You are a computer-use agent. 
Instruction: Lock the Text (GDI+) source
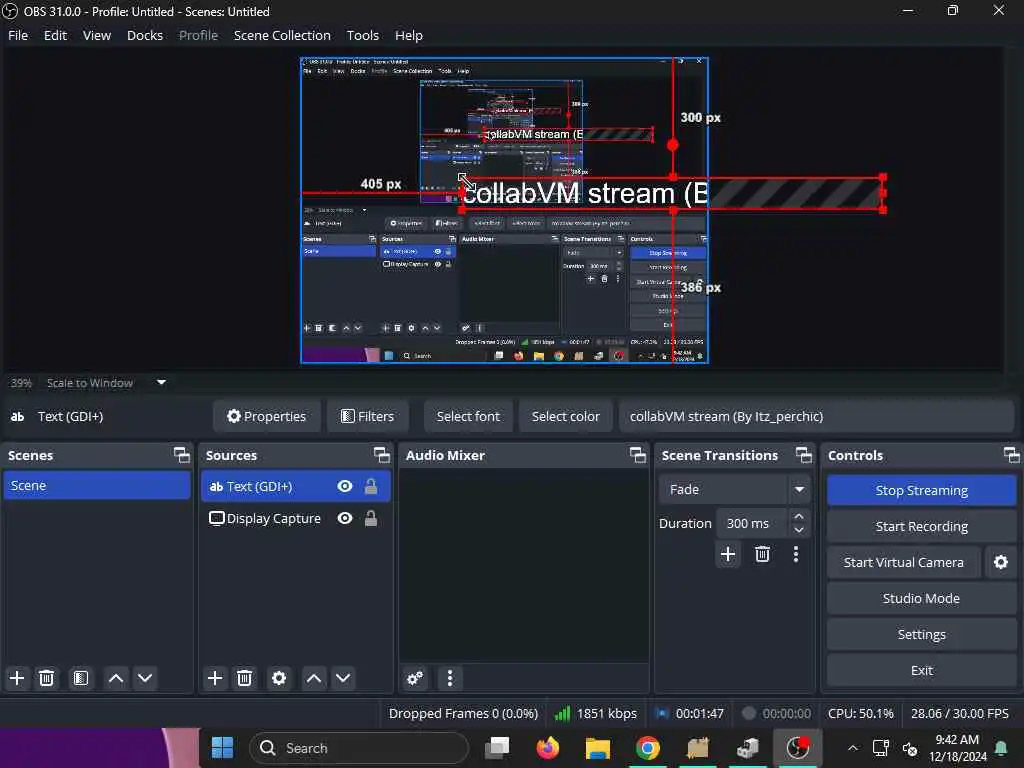[x=371, y=486]
